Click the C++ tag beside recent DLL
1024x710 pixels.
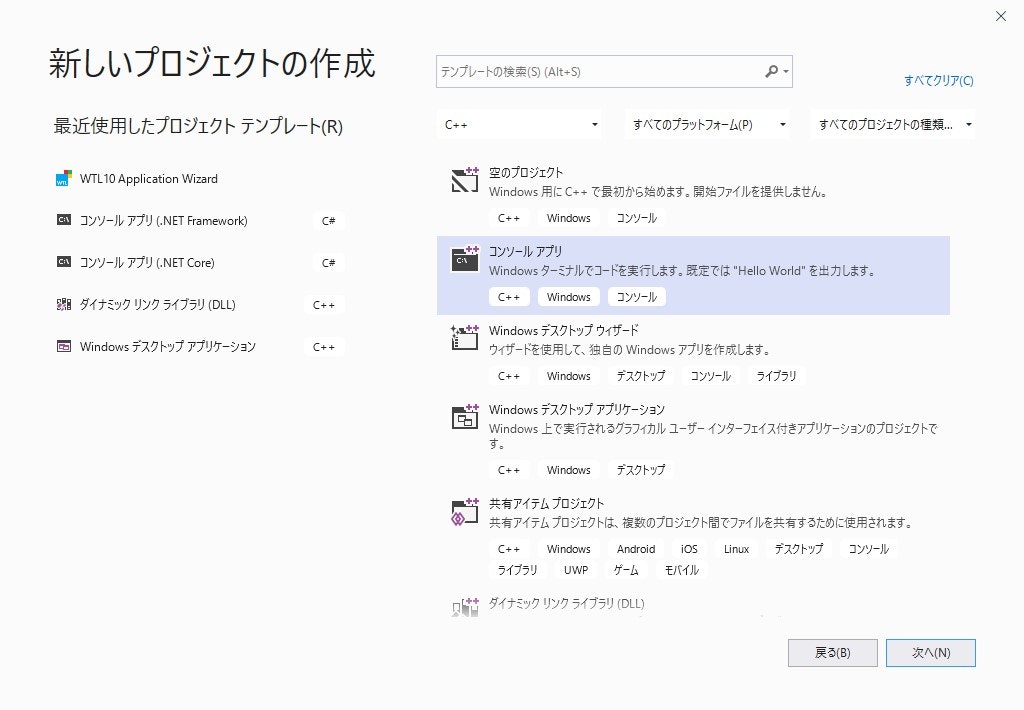pos(324,305)
